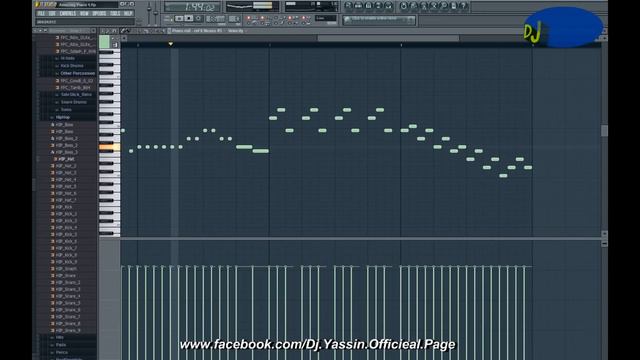Select HIP_Hat_2 sample in browser
Viewport: 640px width, 360px height.
pyautogui.click(x=66, y=166)
